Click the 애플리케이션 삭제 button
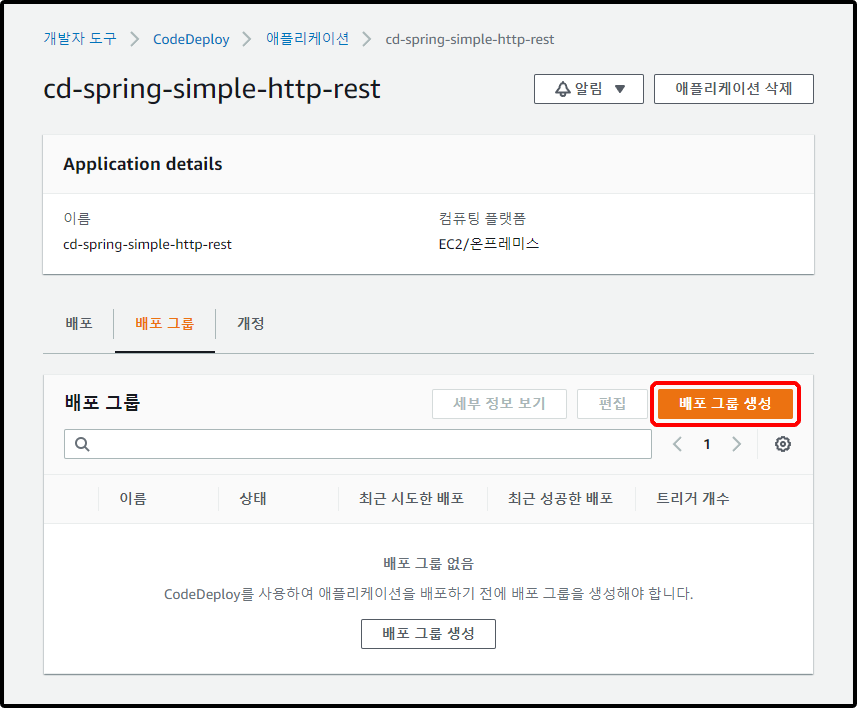Screen dimensions: 857x708 pyautogui.click(x=733, y=89)
